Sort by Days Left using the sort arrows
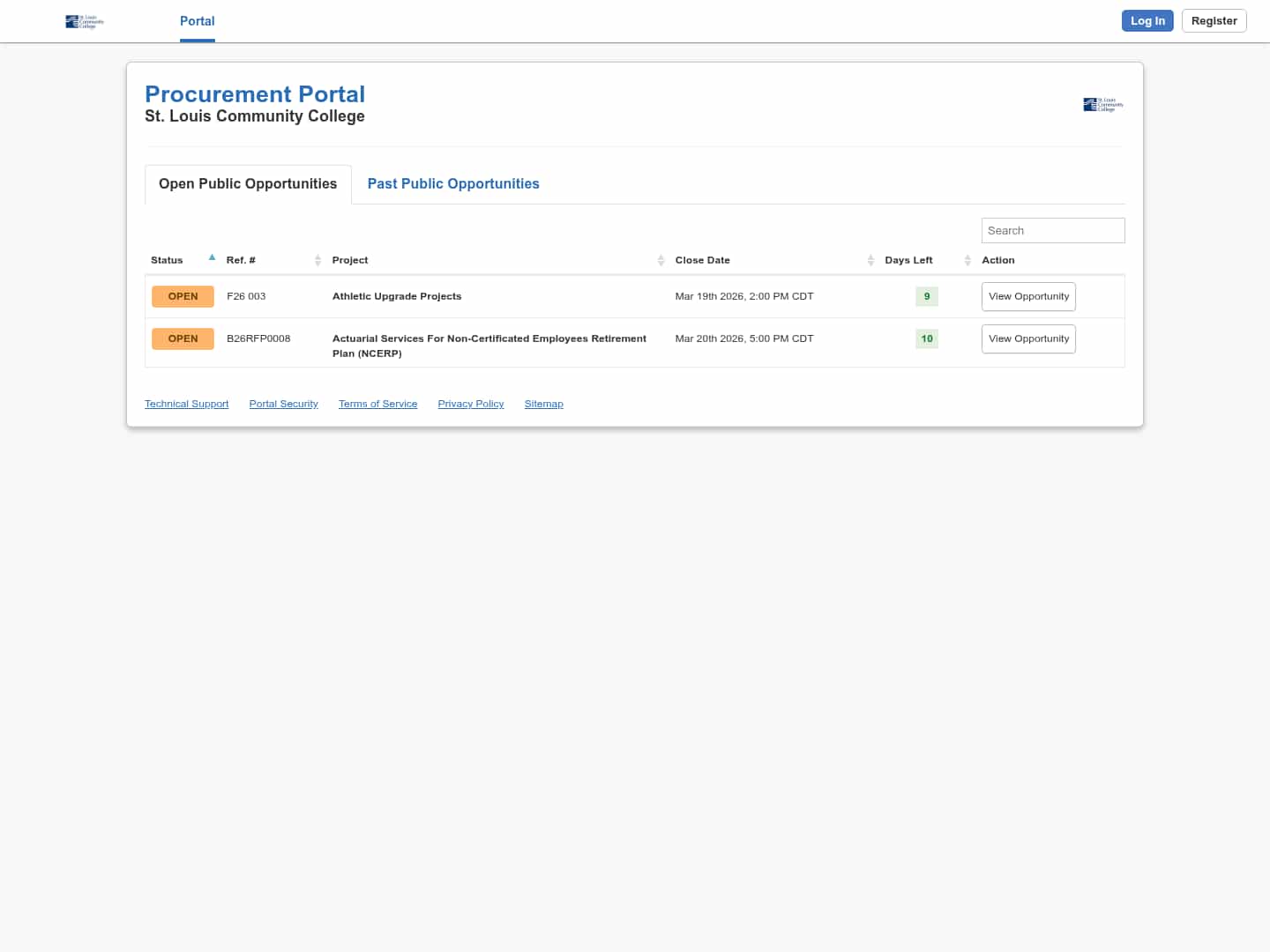Image resolution: width=1270 pixels, height=952 pixels. [x=967, y=260]
